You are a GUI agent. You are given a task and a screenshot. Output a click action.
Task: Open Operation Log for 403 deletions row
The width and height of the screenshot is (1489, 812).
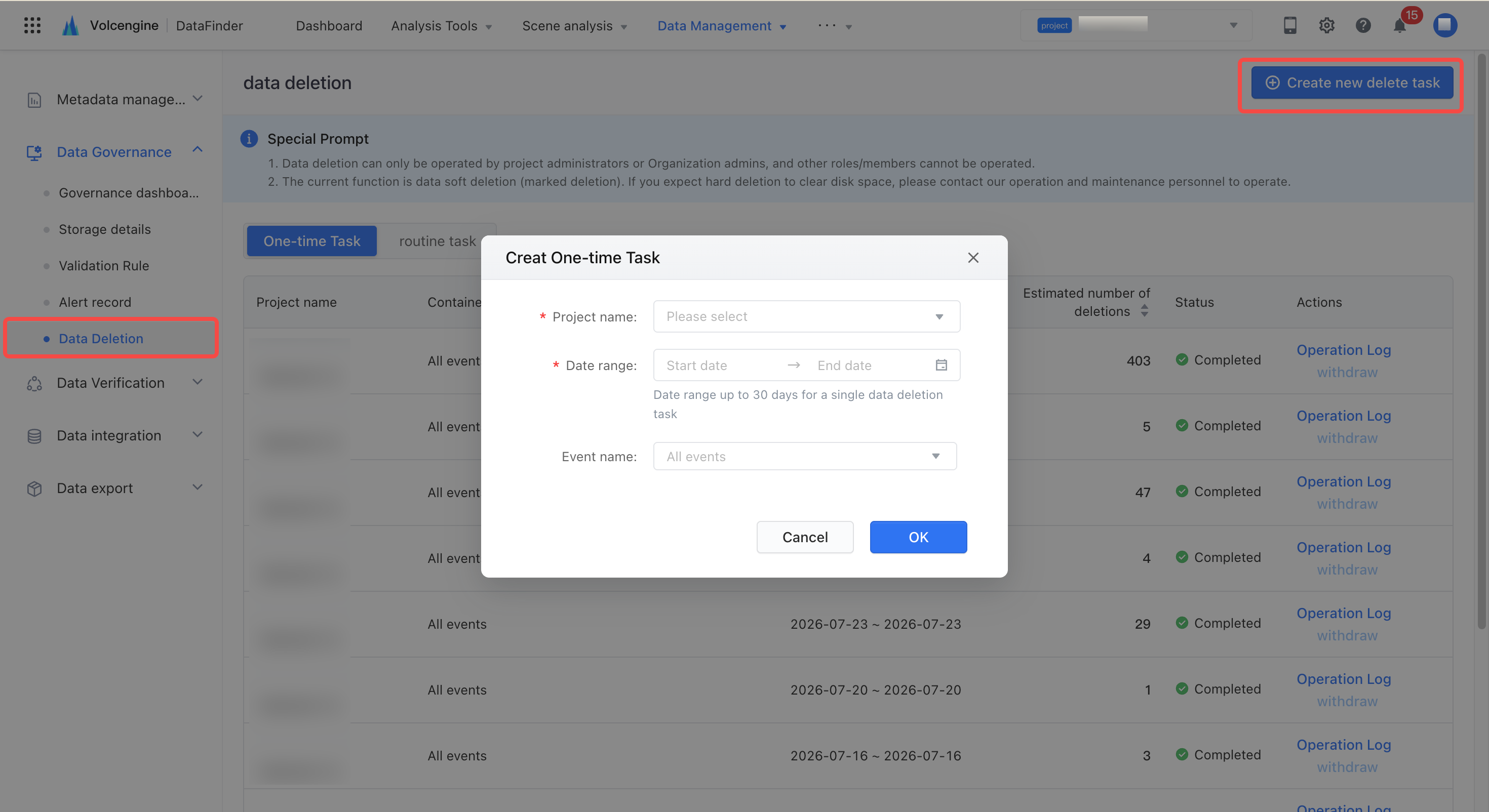click(x=1343, y=350)
